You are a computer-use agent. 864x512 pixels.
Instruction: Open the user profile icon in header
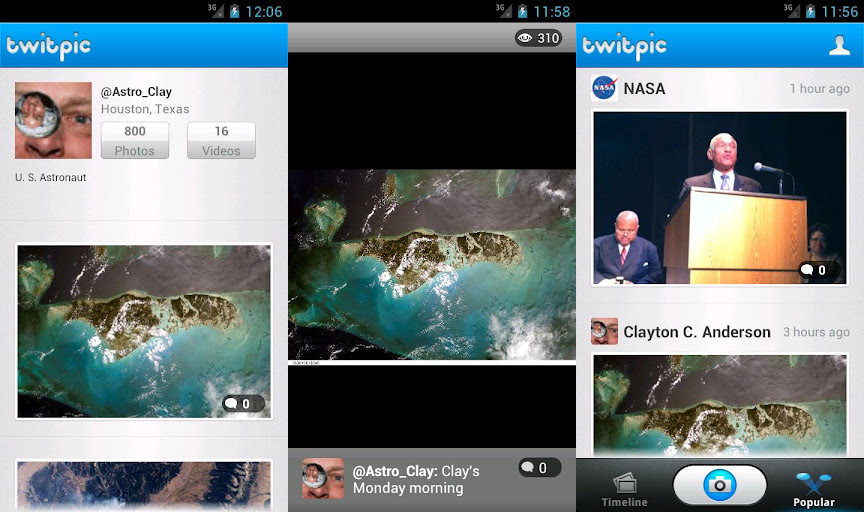pyautogui.click(x=839, y=46)
